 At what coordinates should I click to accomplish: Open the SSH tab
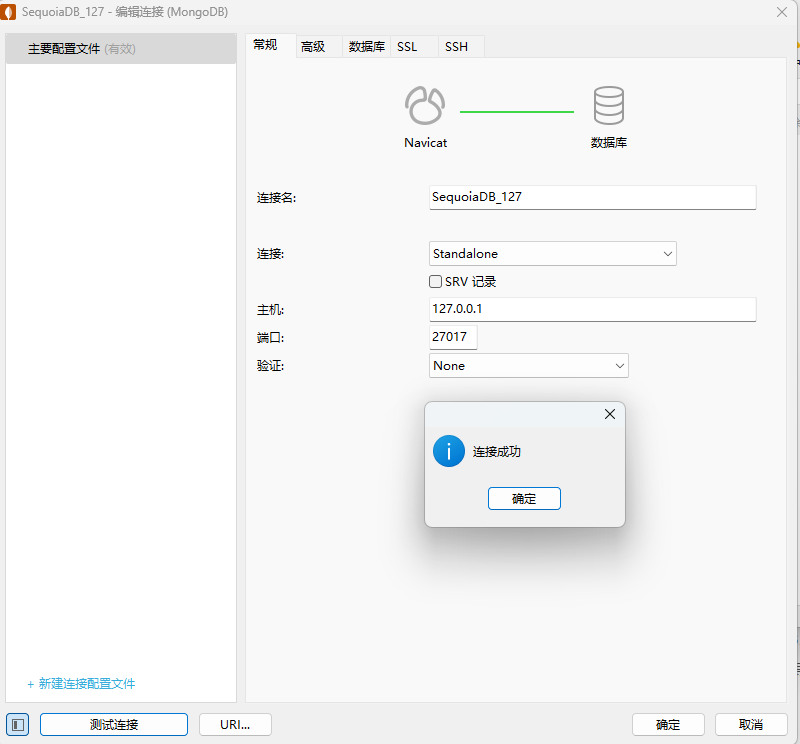(x=456, y=46)
